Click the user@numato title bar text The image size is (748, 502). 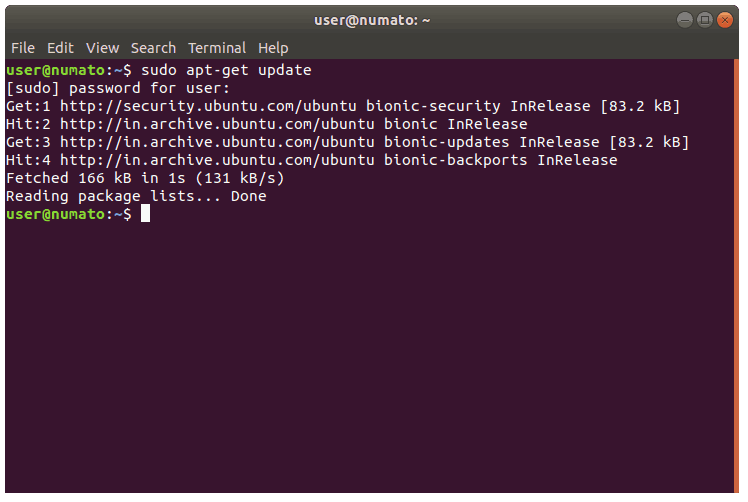[x=372, y=19]
